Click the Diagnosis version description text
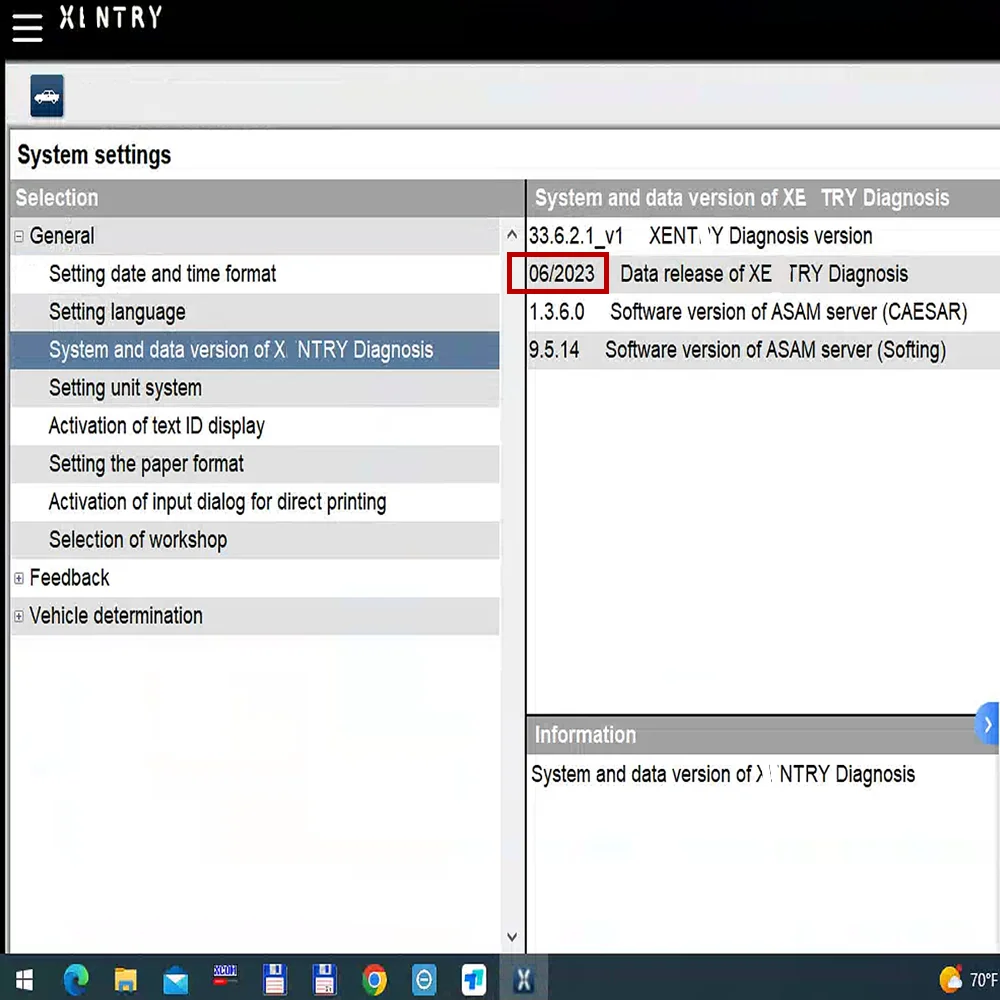The height and width of the screenshot is (1000, 1000). 761,236
